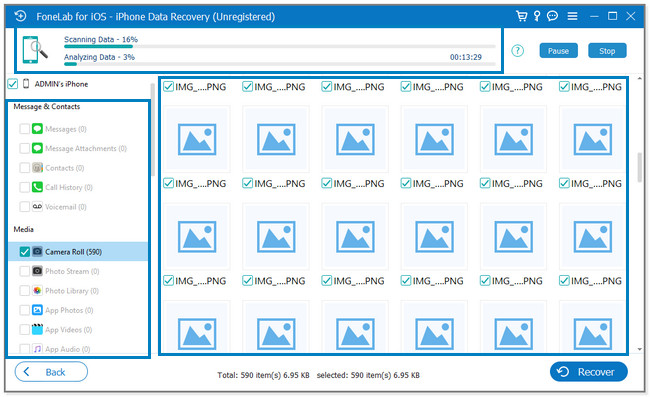This screenshot has height=397, width=650.
Task: Toggle the ADMIN's iPhone checkbox
Action: (13, 84)
